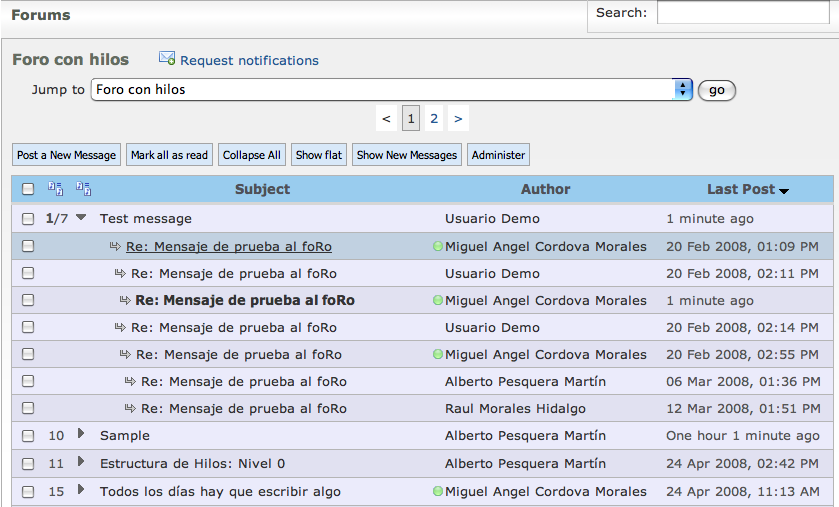
Task: Check the box for Test message thread
Action: click(x=28, y=219)
